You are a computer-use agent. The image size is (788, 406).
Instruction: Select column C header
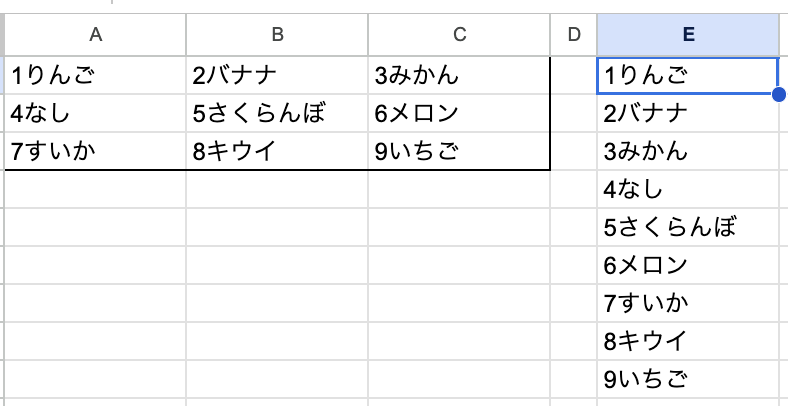459,35
